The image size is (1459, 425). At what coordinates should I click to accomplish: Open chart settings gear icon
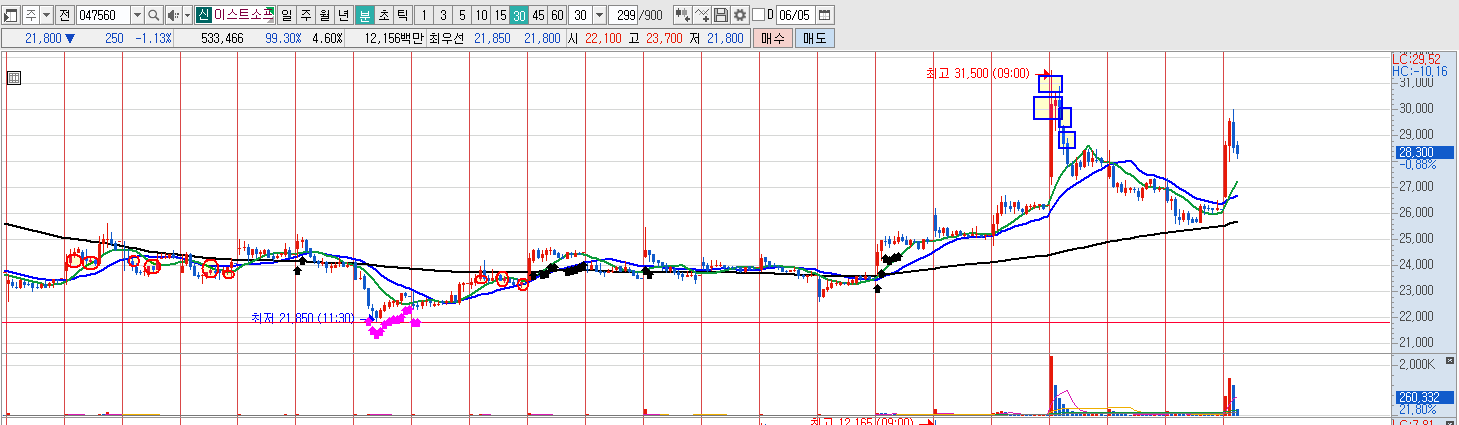739,15
